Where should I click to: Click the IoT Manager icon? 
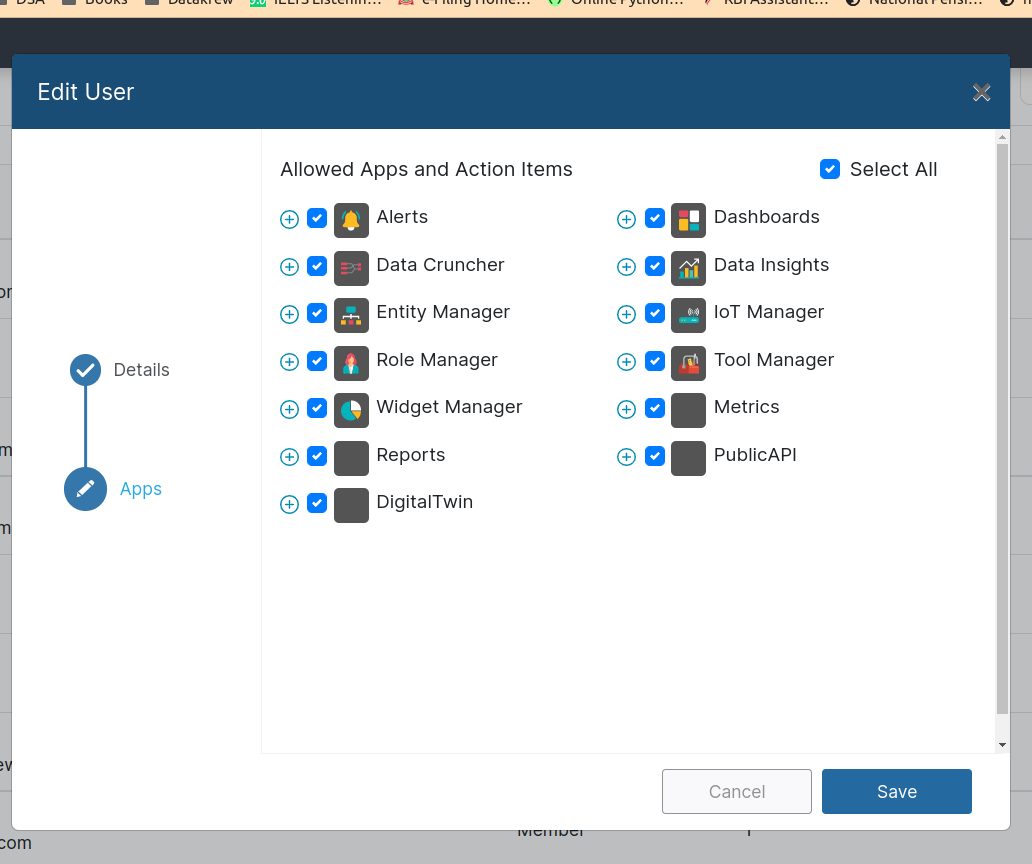(x=688, y=314)
